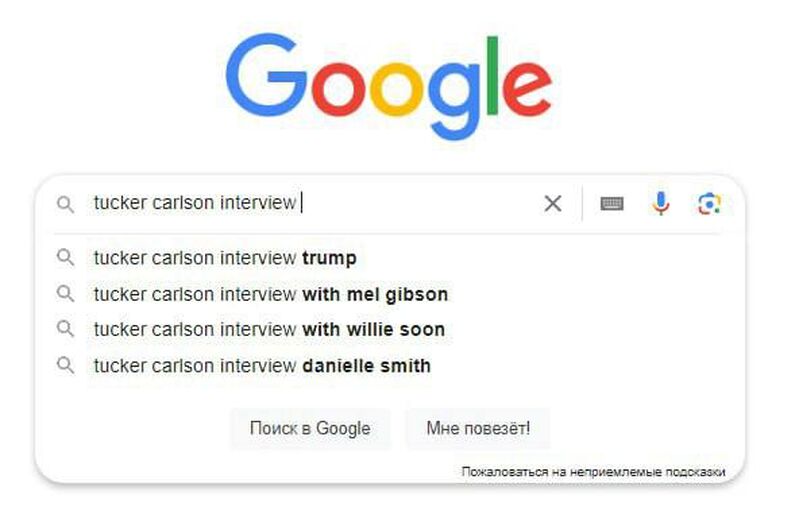Select the "danielle smith" suggestion

[262, 366]
